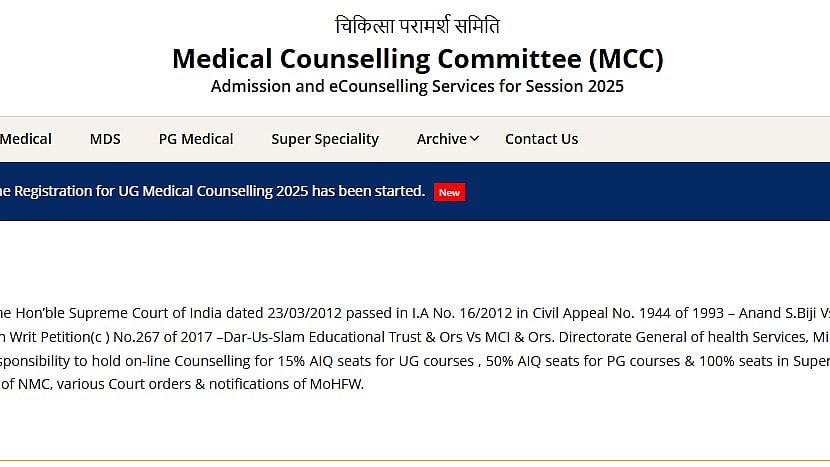Click the chevron arrow next to Archive
Image resolution: width=830 pixels, height=467 pixels.
[474, 139]
